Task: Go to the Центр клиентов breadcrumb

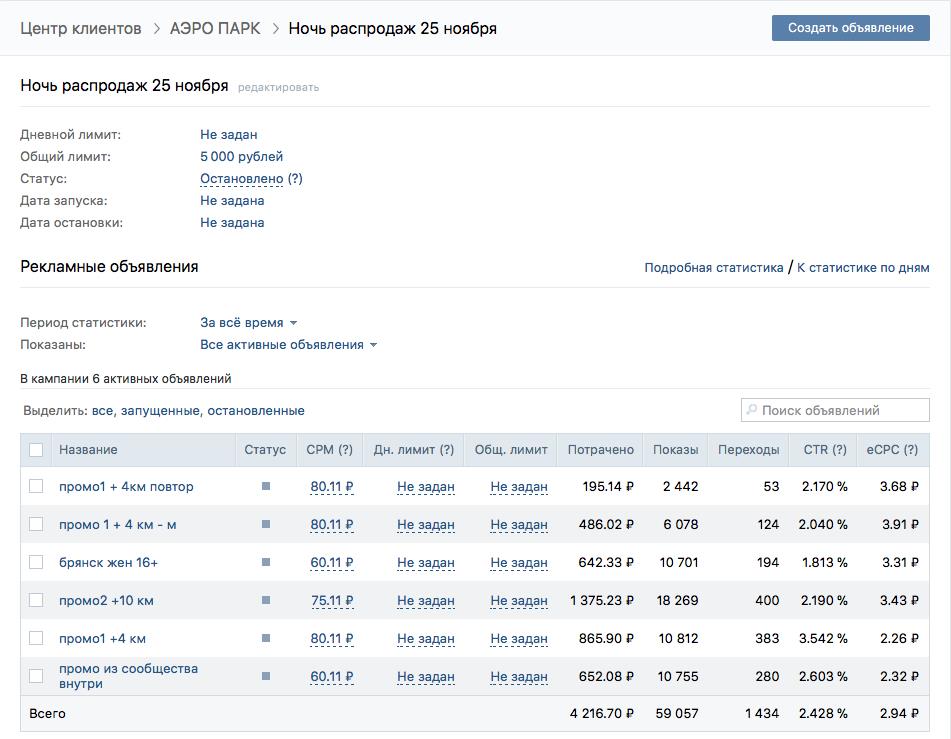Action: 81,28
